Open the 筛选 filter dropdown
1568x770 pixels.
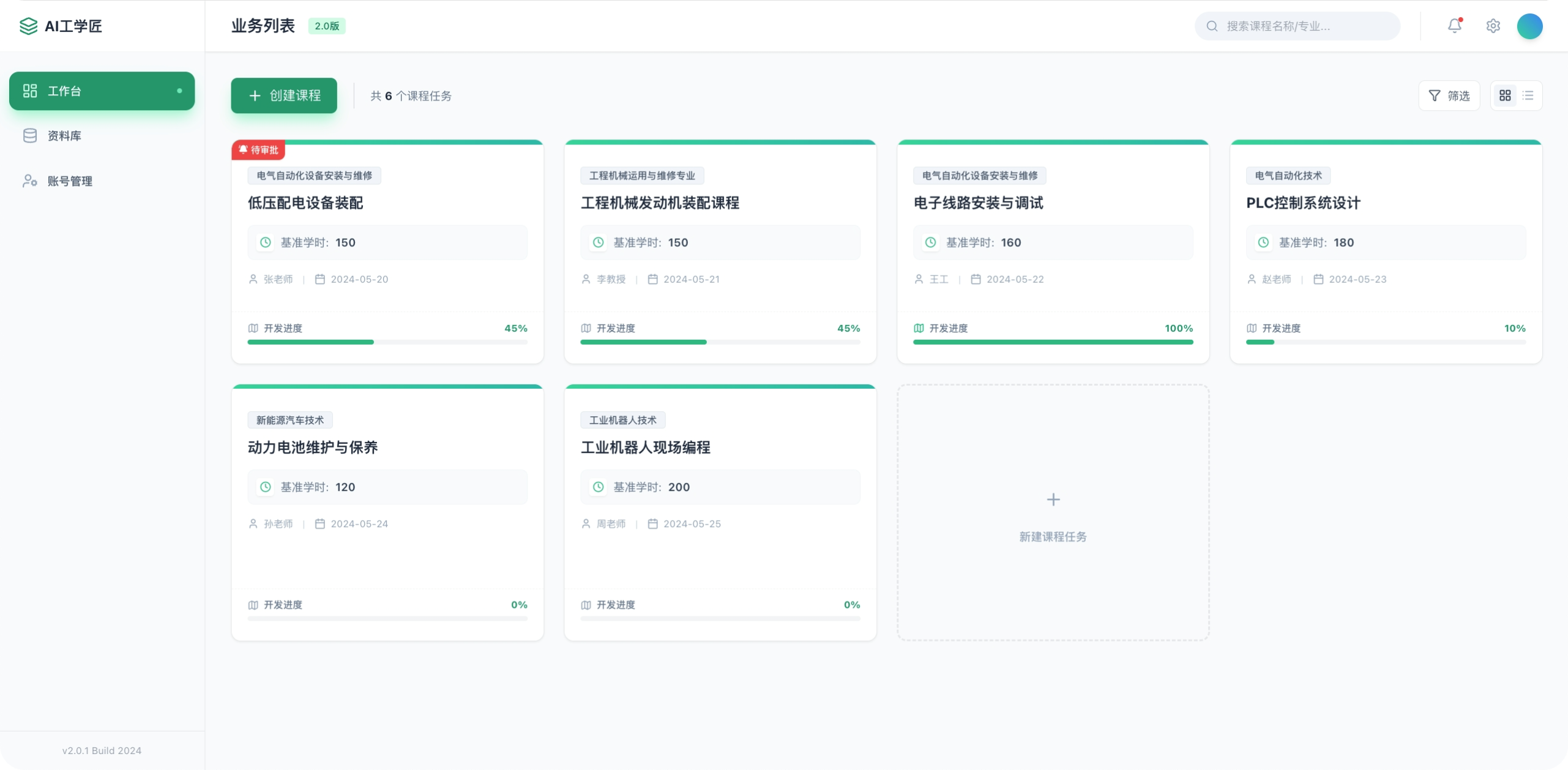pos(1449,95)
